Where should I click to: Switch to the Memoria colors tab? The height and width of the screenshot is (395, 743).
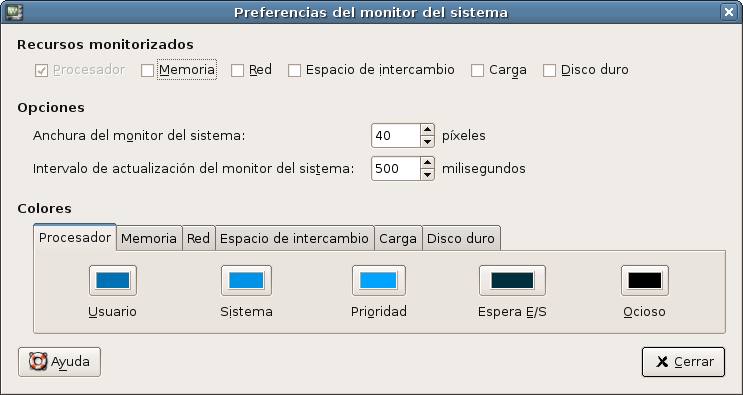(149, 238)
